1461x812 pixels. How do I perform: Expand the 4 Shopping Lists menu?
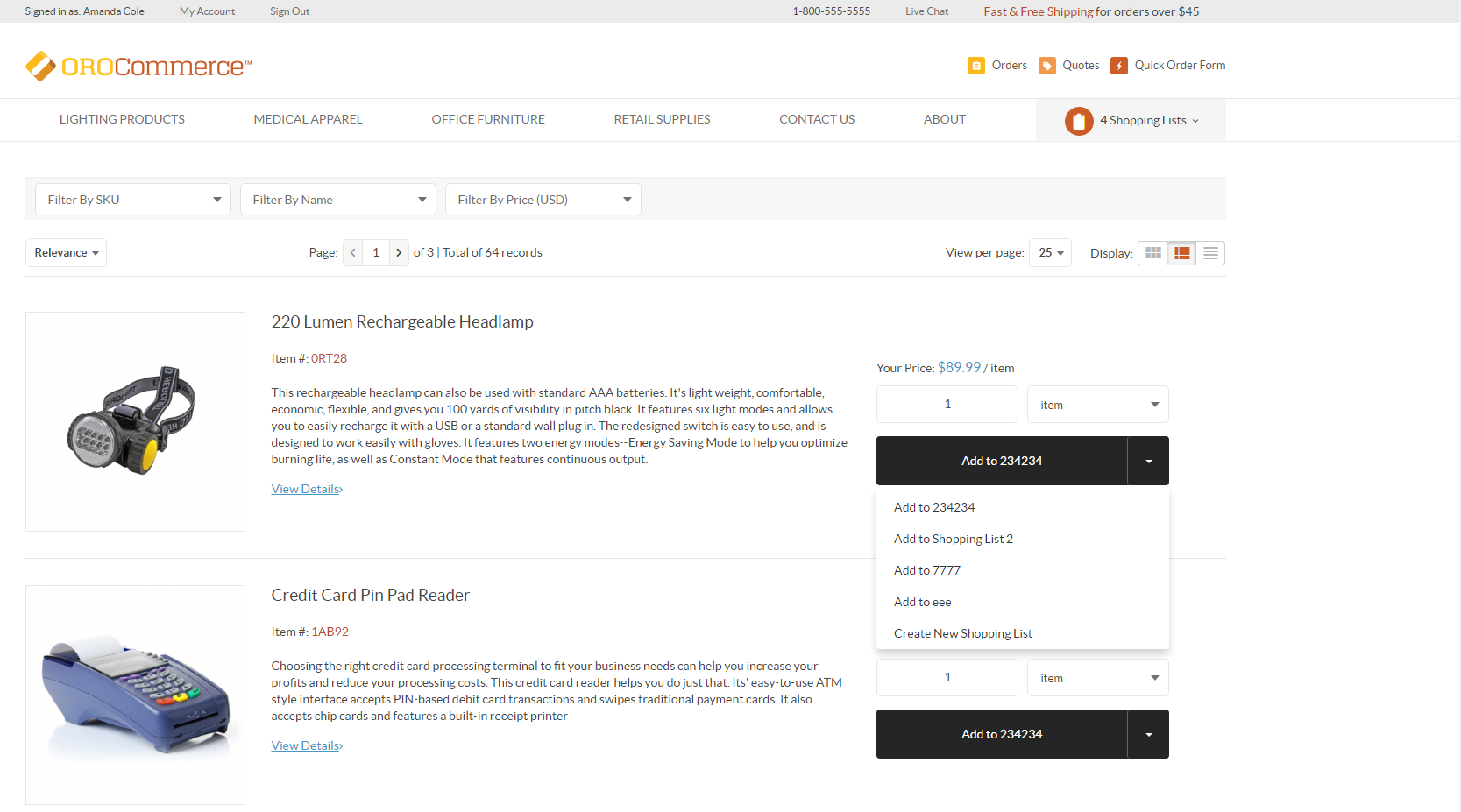(x=1131, y=121)
